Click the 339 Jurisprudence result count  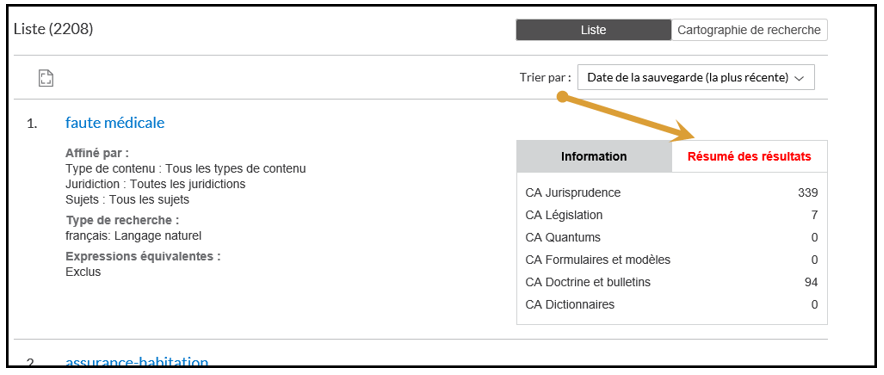[x=807, y=193]
